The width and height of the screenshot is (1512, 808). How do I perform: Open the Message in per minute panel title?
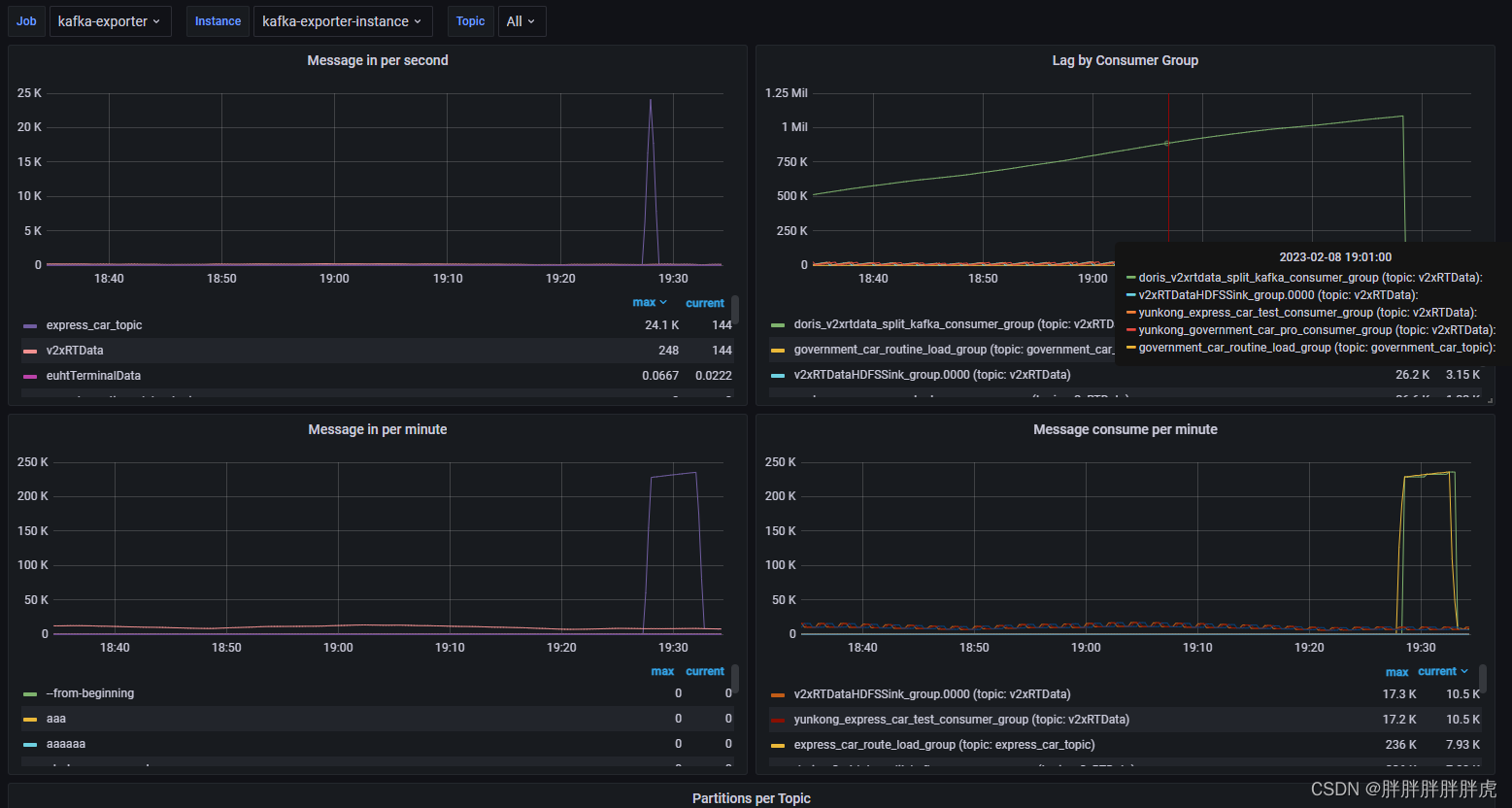pos(378,429)
